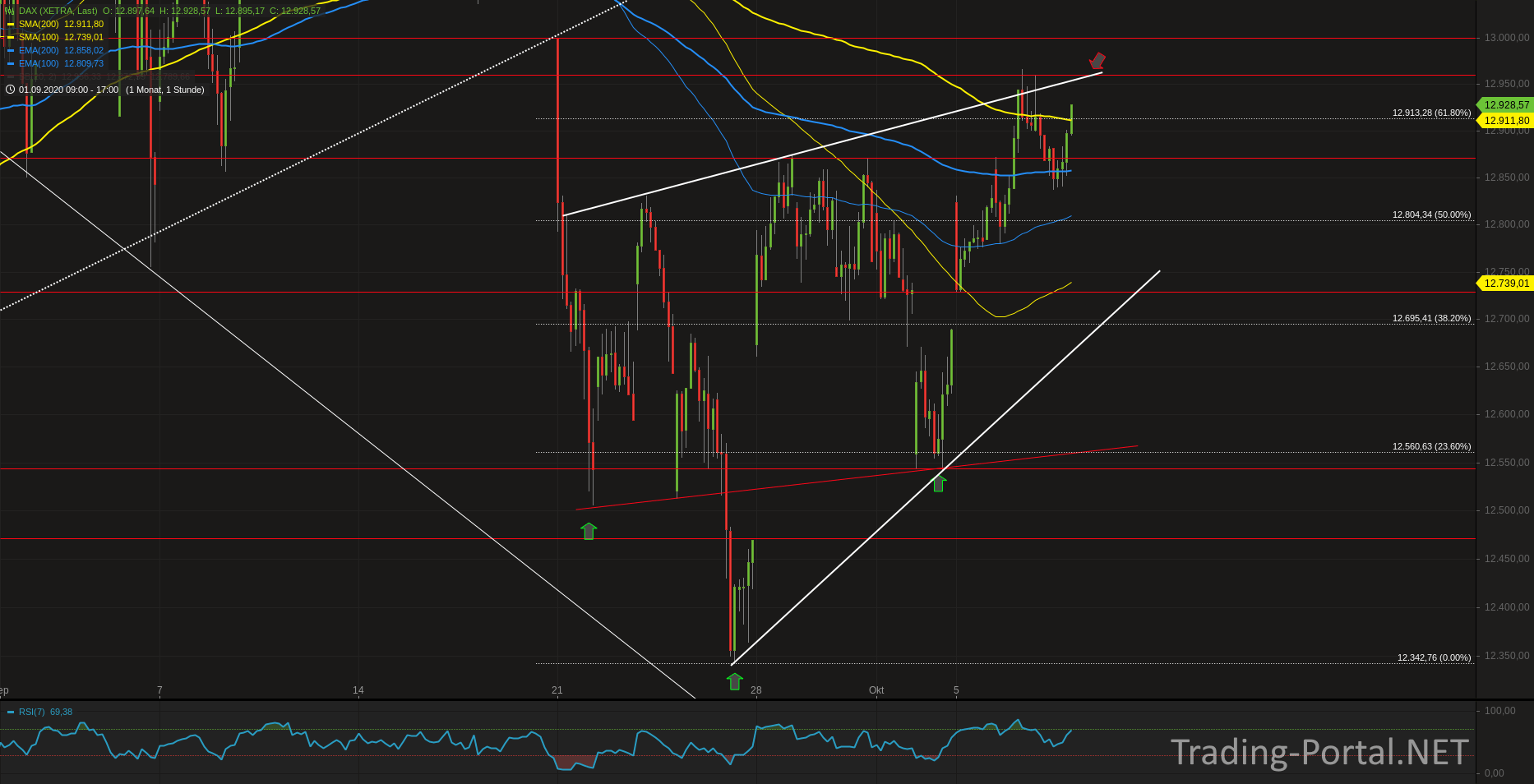Select the 12.342,76 (0.00%) Fibonacci label
Image resolution: width=1534 pixels, height=784 pixels.
coord(1434,658)
